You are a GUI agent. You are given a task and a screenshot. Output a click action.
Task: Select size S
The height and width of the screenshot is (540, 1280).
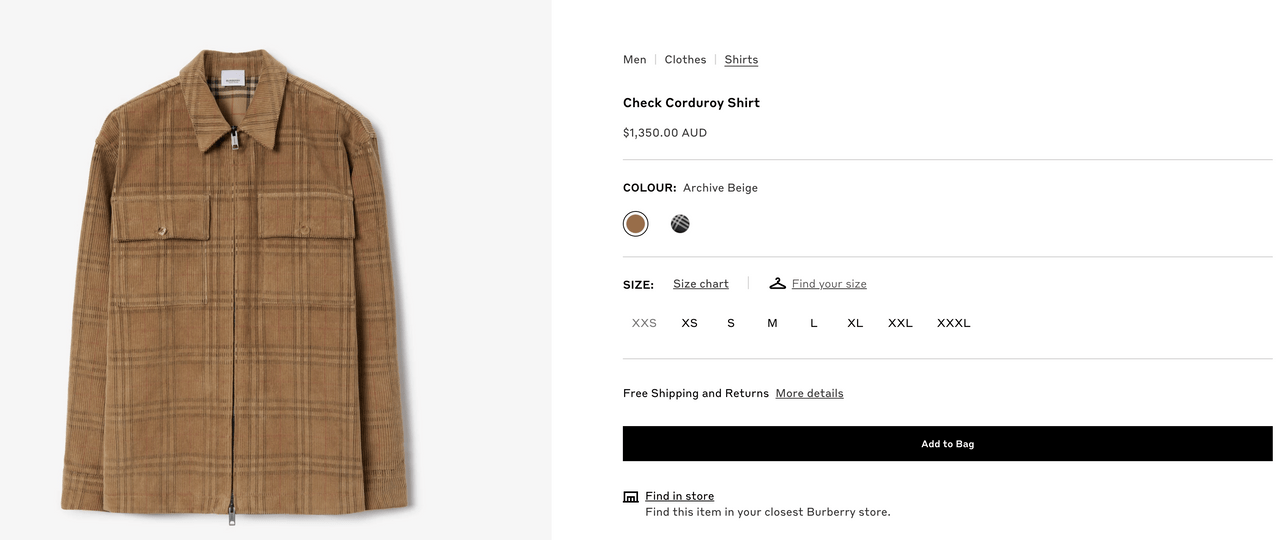pyautogui.click(x=731, y=323)
